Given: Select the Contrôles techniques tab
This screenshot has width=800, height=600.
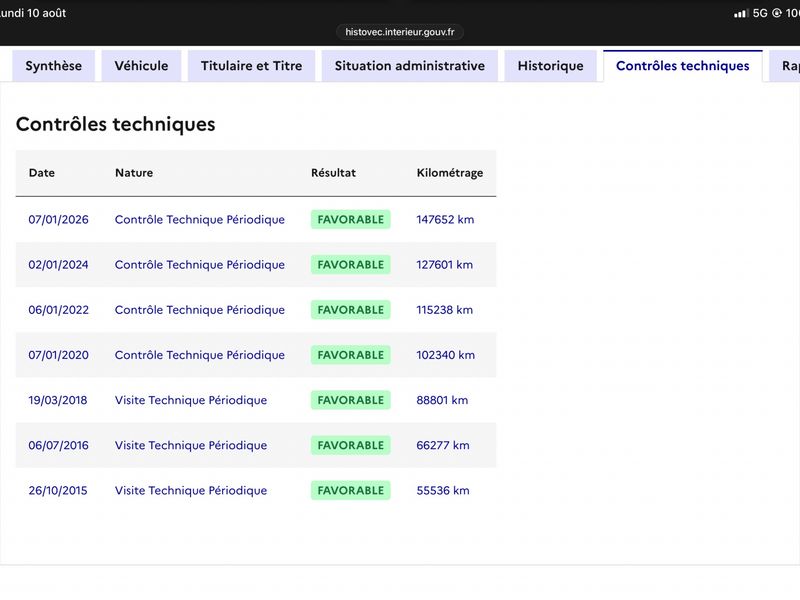Looking at the screenshot, I should pos(683,66).
